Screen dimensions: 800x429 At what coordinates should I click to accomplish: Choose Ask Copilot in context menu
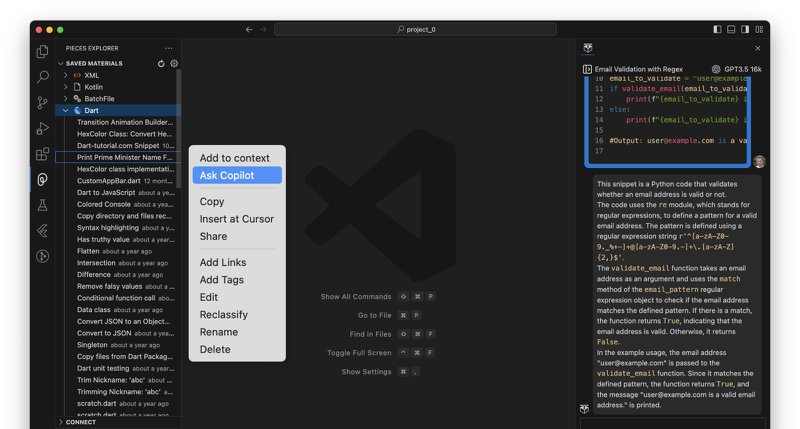(237, 175)
